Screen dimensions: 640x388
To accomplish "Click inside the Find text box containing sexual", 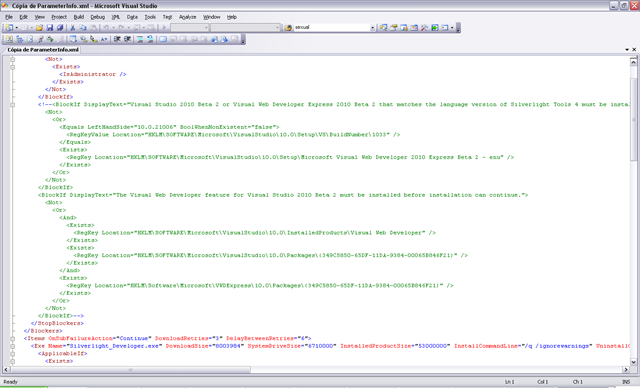I will [331, 27].
